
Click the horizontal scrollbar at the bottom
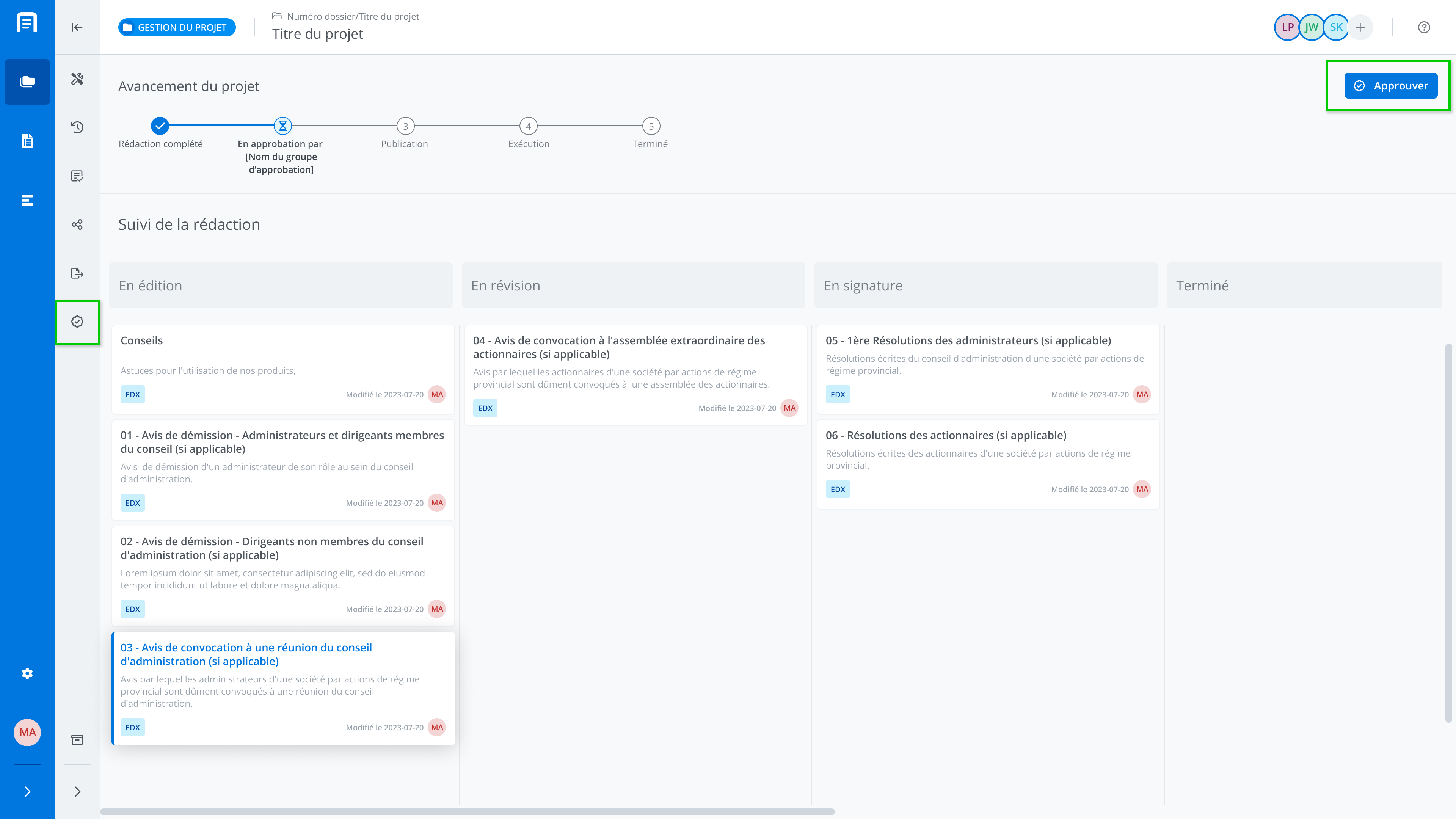(467, 812)
